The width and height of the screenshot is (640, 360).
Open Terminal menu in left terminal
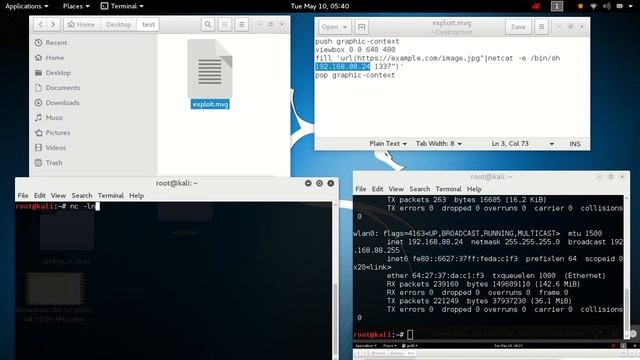tap(111, 196)
